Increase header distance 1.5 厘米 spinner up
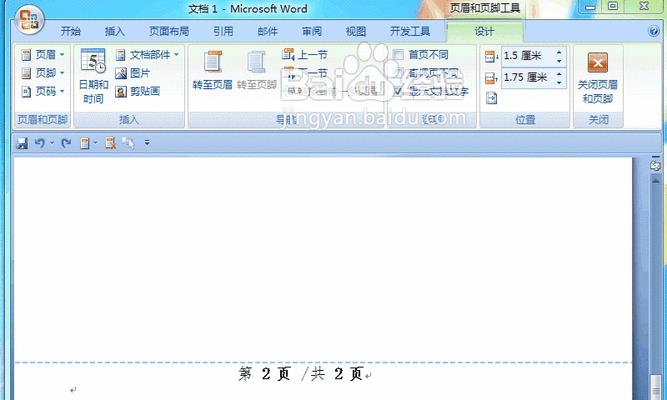 [x=559, y=52]
